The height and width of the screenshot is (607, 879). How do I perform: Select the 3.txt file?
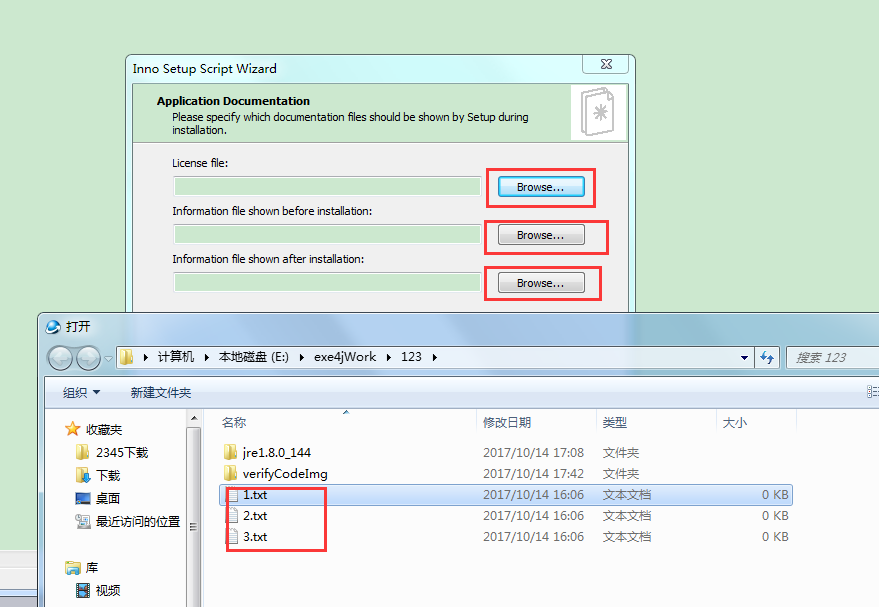tap(505, 537)
